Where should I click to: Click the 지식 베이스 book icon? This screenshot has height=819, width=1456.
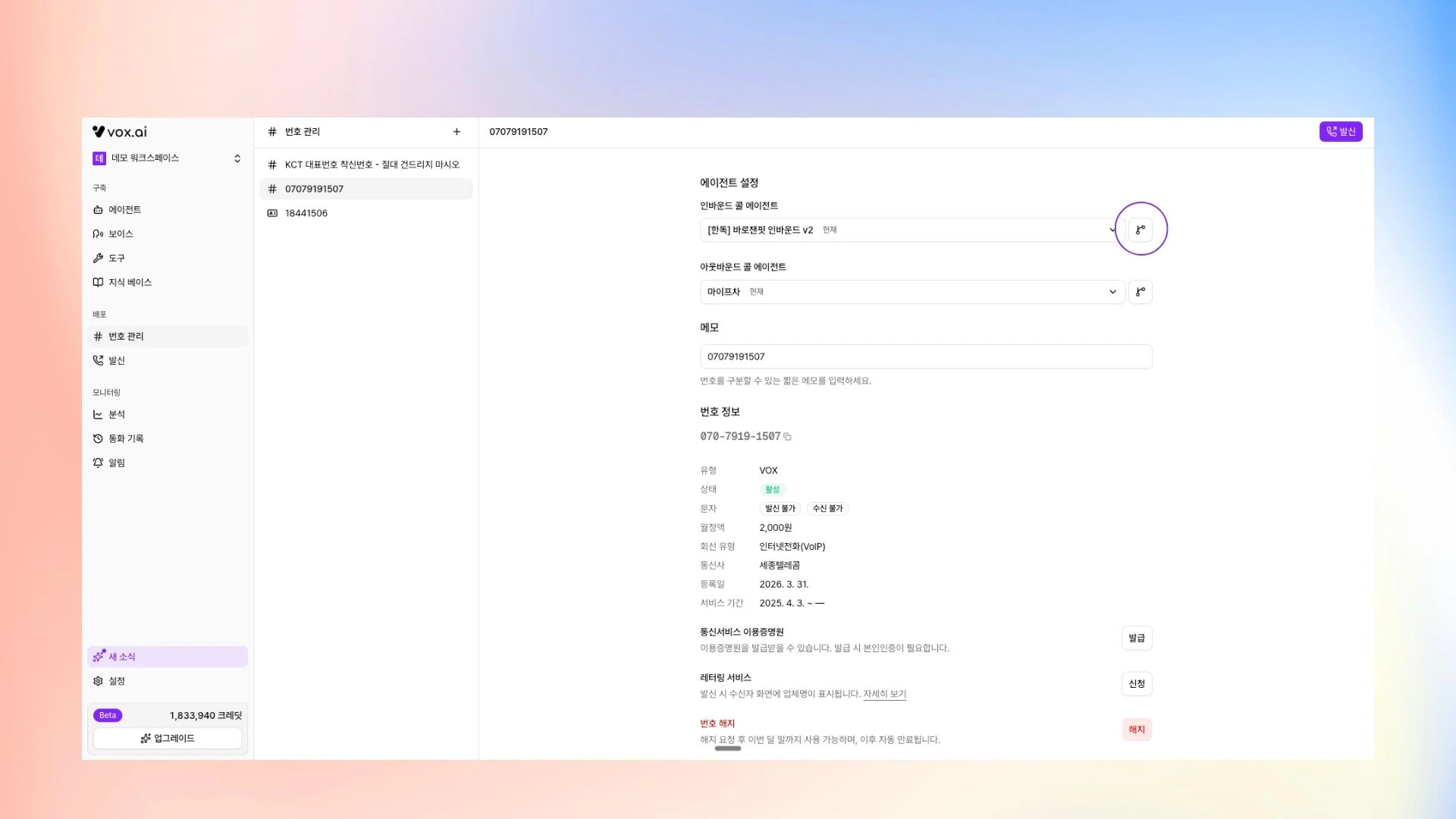tap(98, 282)
